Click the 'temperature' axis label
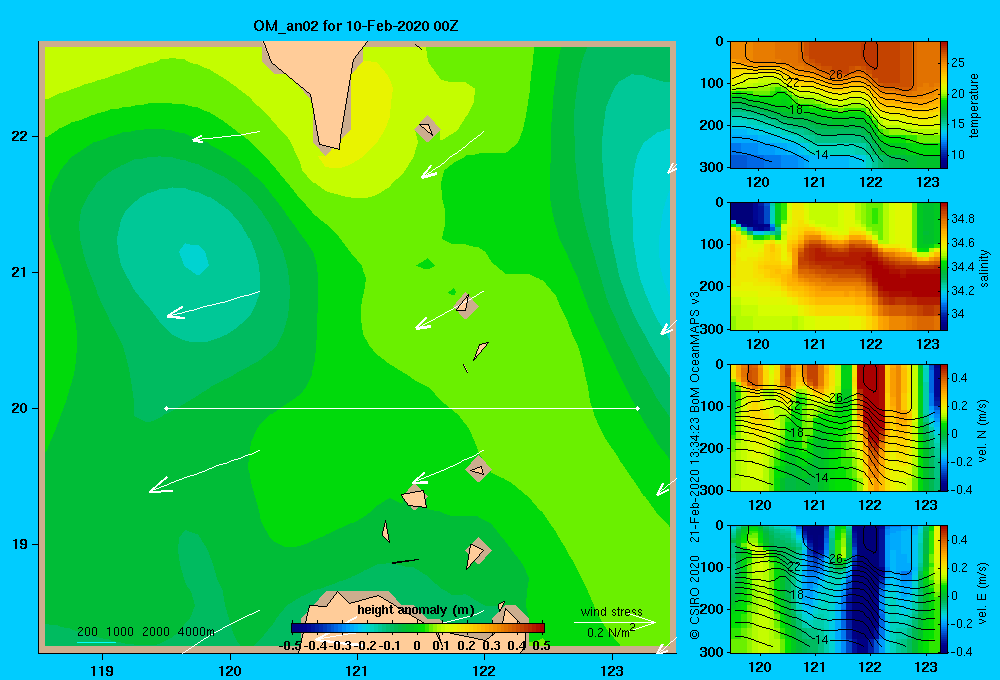Image resolution: width=1000 pixels, height=680 pixels. [974, 105]
